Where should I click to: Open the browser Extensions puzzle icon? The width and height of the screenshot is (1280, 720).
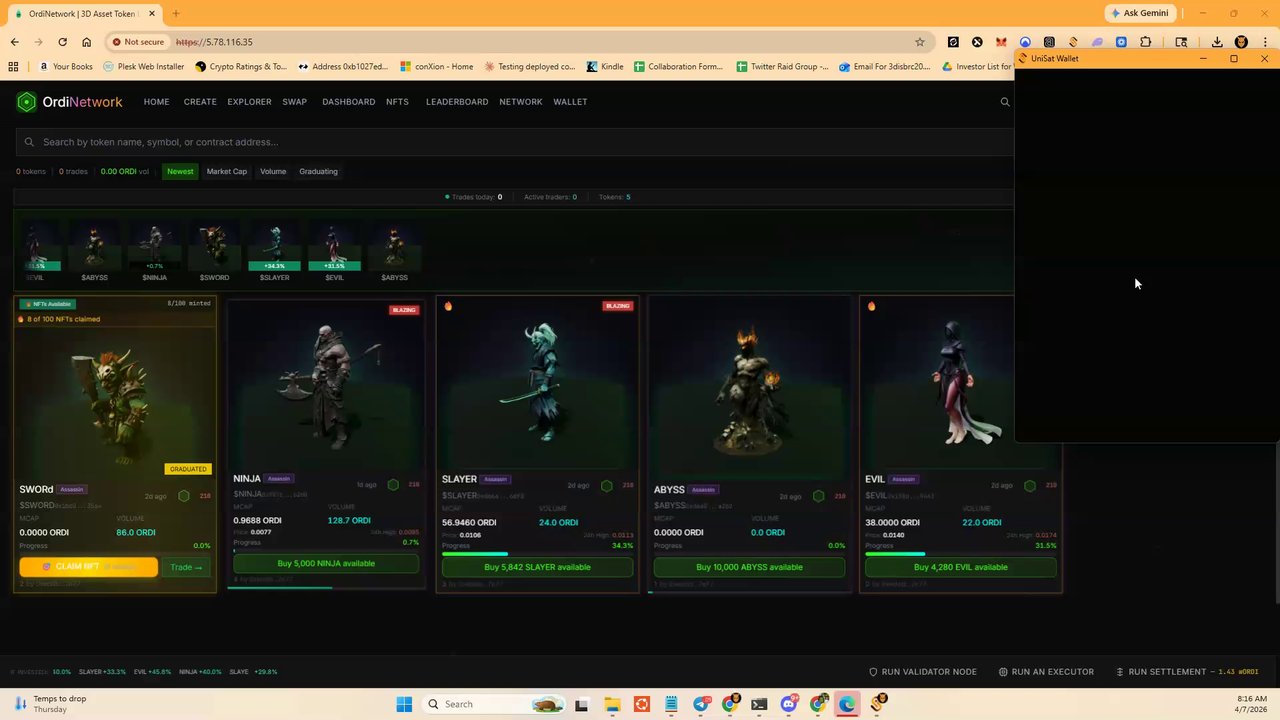tap(1145, 42)
